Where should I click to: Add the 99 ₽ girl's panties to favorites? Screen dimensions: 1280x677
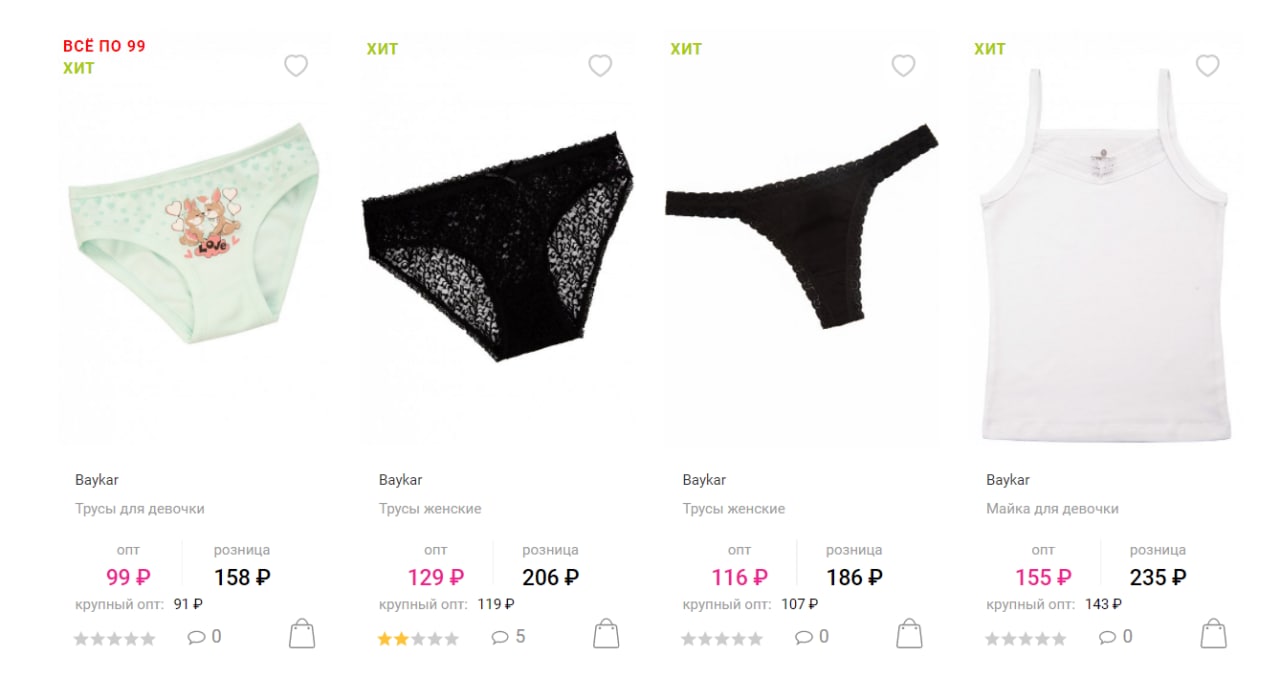click(296, 66)
